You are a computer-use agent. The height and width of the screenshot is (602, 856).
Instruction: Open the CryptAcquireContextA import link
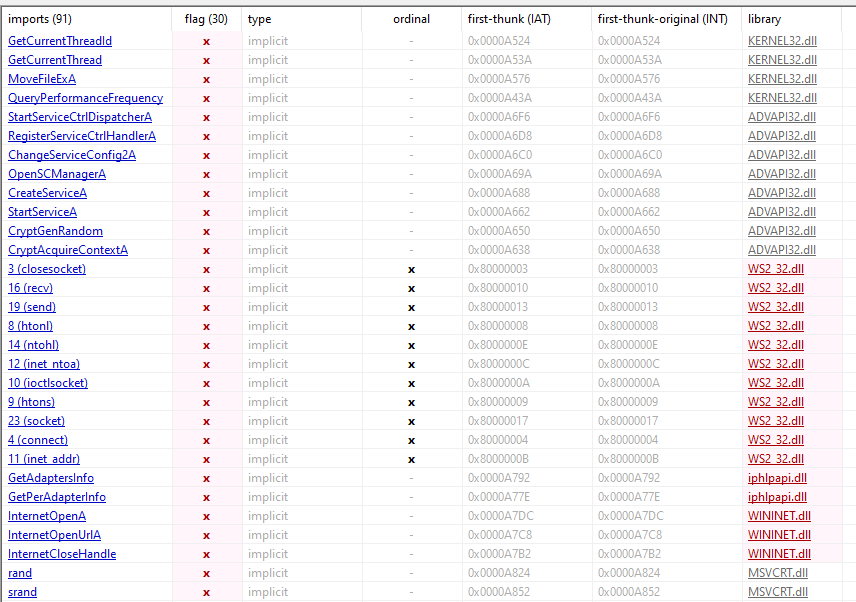coord(68,250)
